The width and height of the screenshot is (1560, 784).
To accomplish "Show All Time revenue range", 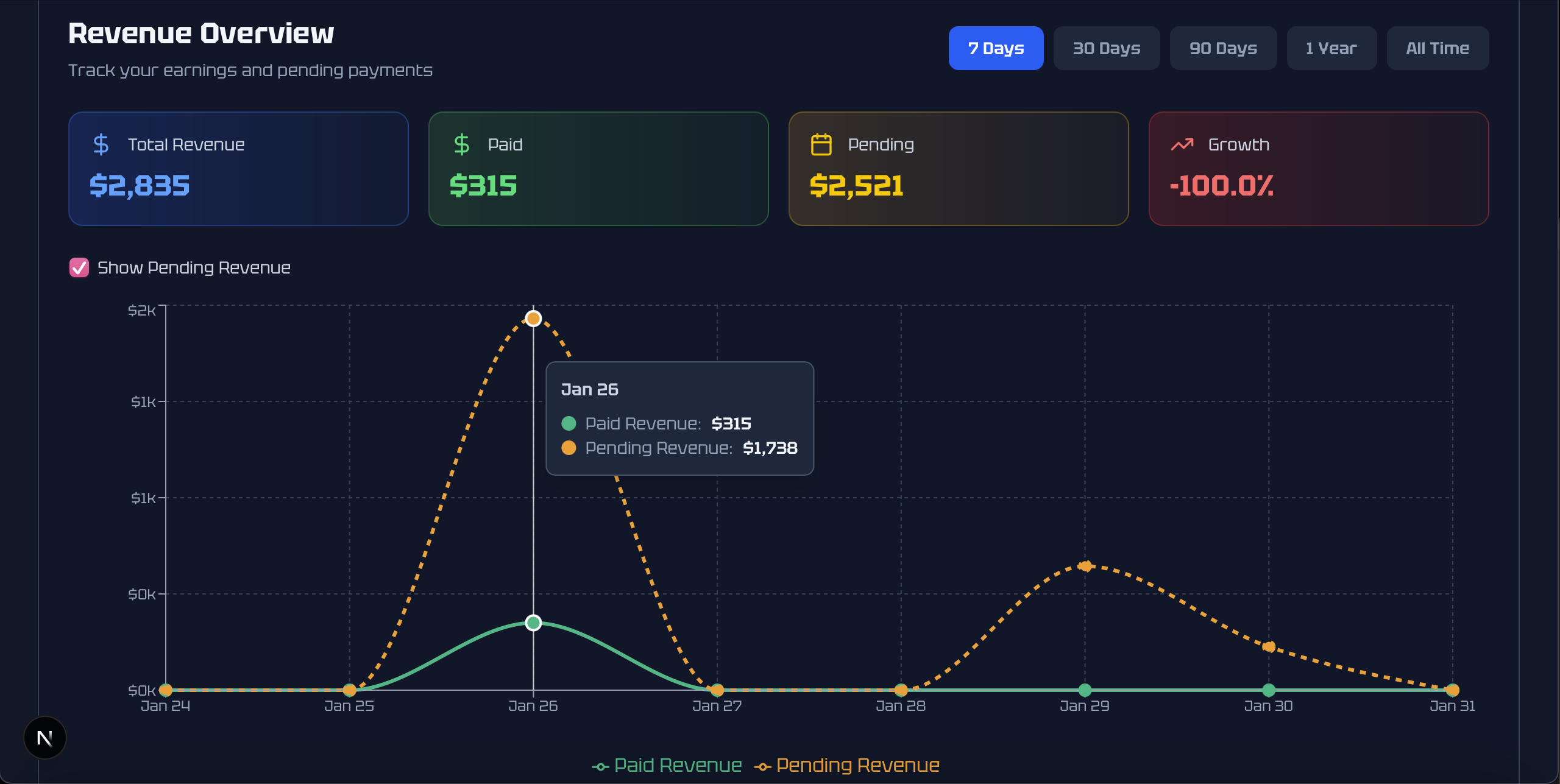I will point(1438,48).
